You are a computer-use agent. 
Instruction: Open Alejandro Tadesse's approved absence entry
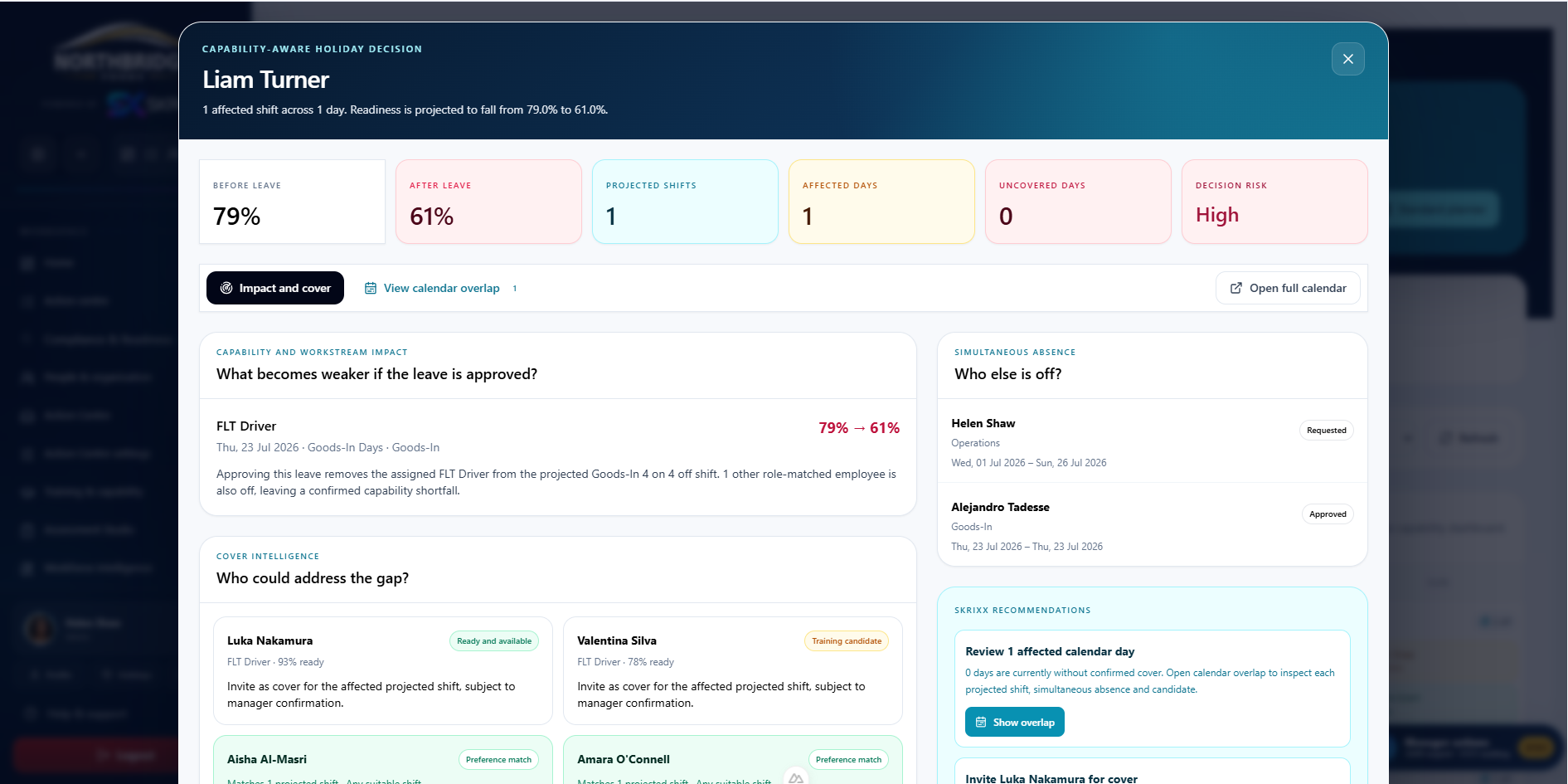coord(1153,525)
